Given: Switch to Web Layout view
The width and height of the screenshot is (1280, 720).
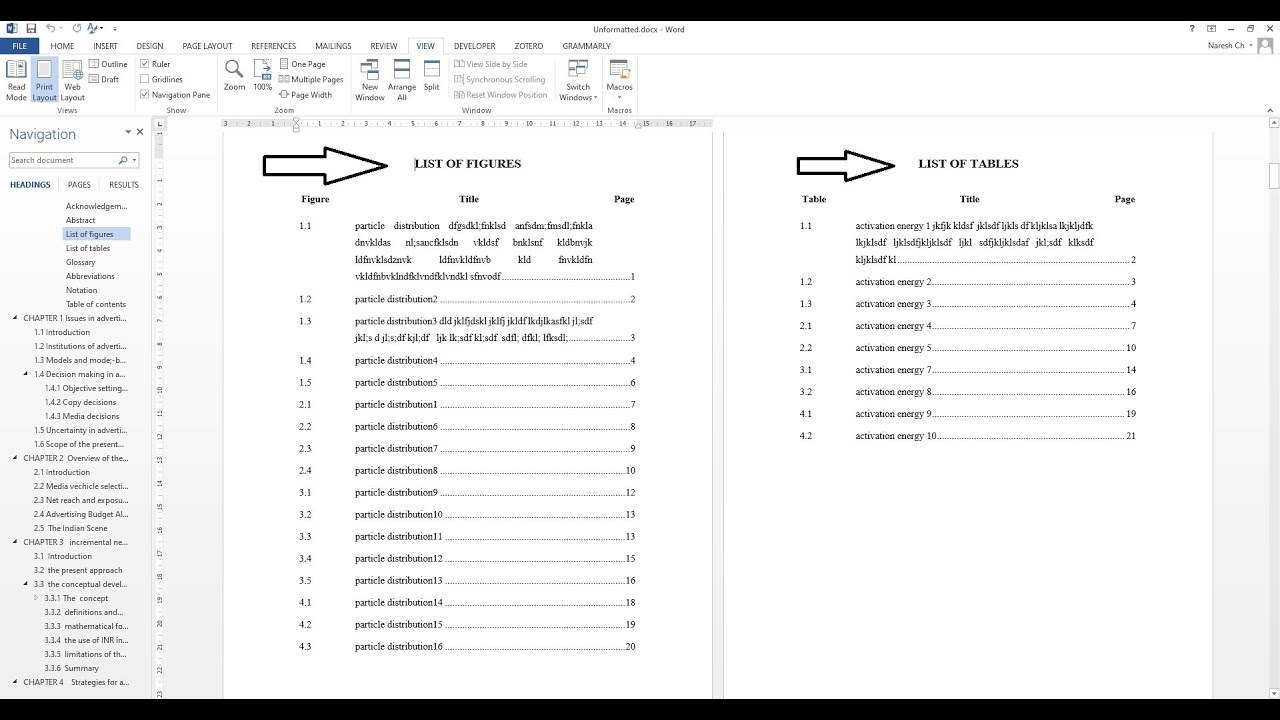Looking at the screenshot, I should (x=72, y=81).
